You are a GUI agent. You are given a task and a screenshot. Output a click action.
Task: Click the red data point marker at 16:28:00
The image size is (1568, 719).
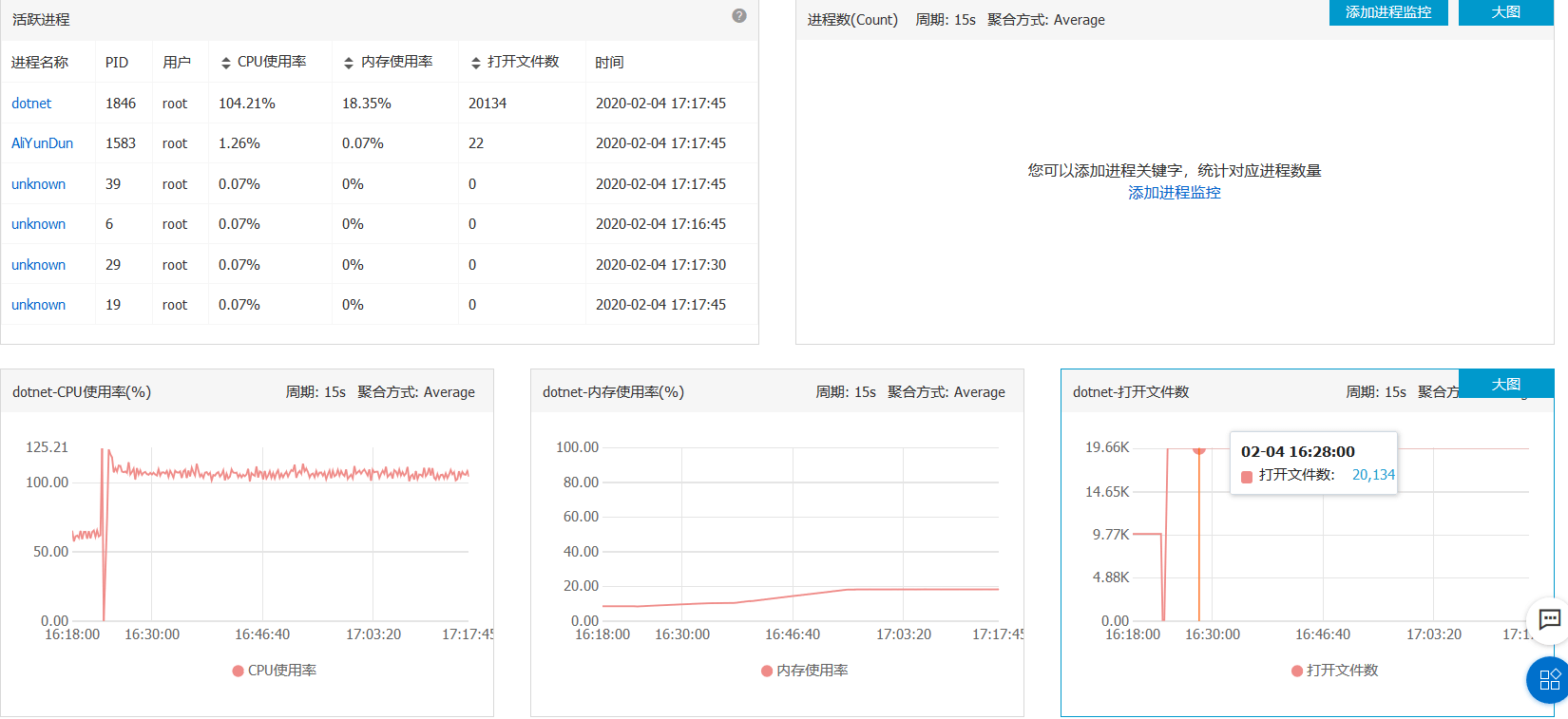(x=1199, y=448)
